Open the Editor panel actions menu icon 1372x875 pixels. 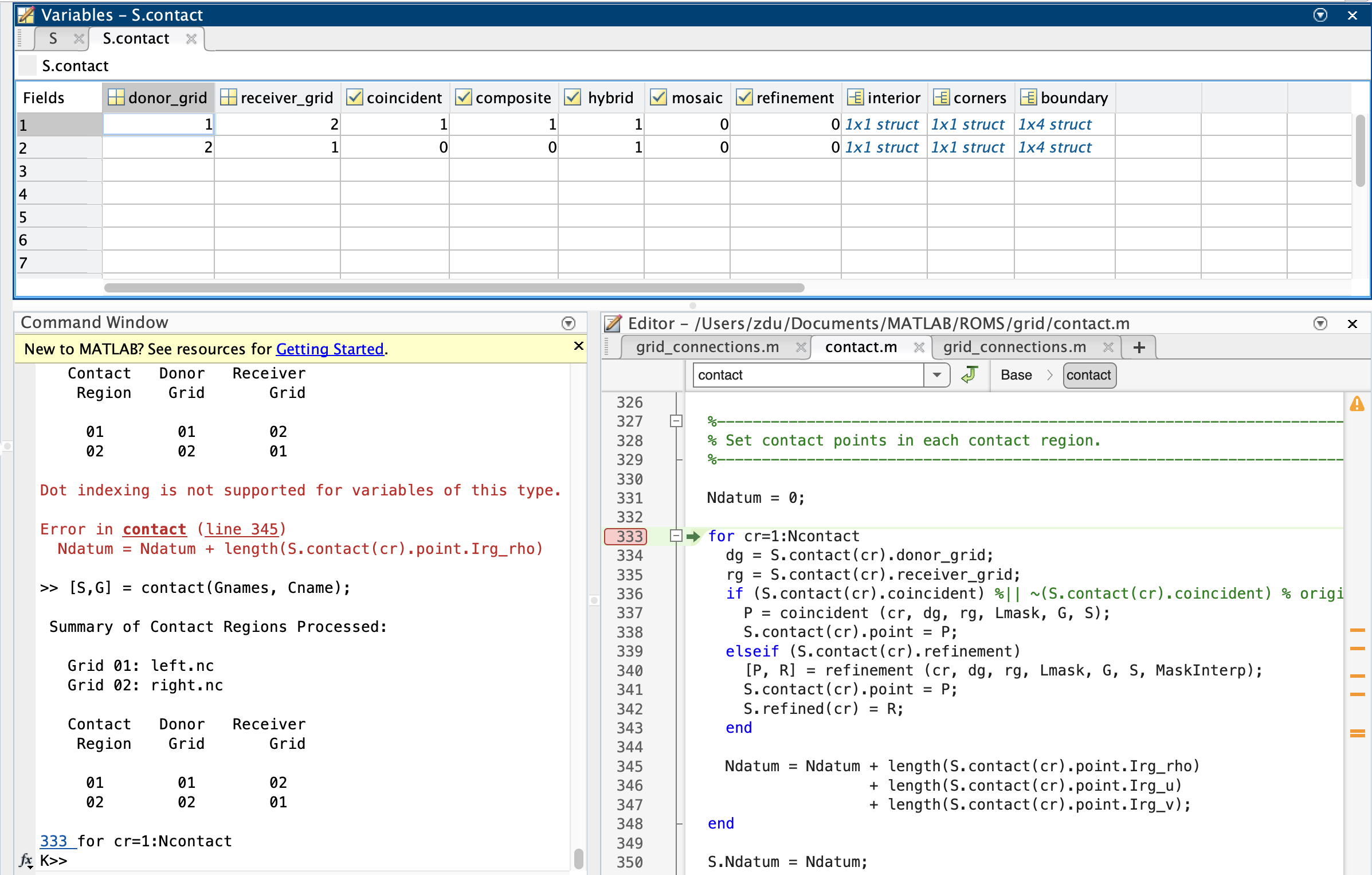[x=1320, y=323]
